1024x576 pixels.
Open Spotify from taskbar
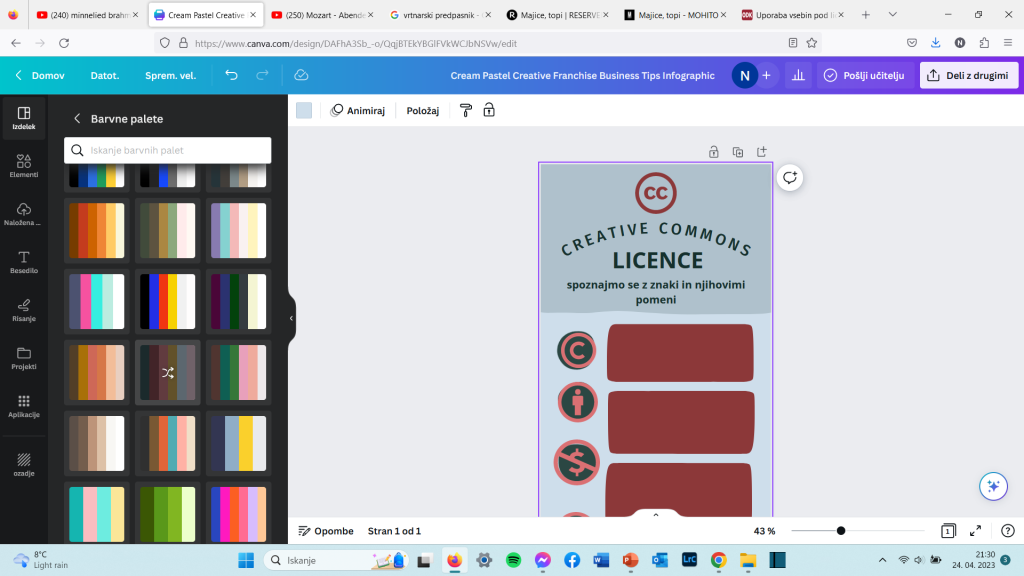513,560
